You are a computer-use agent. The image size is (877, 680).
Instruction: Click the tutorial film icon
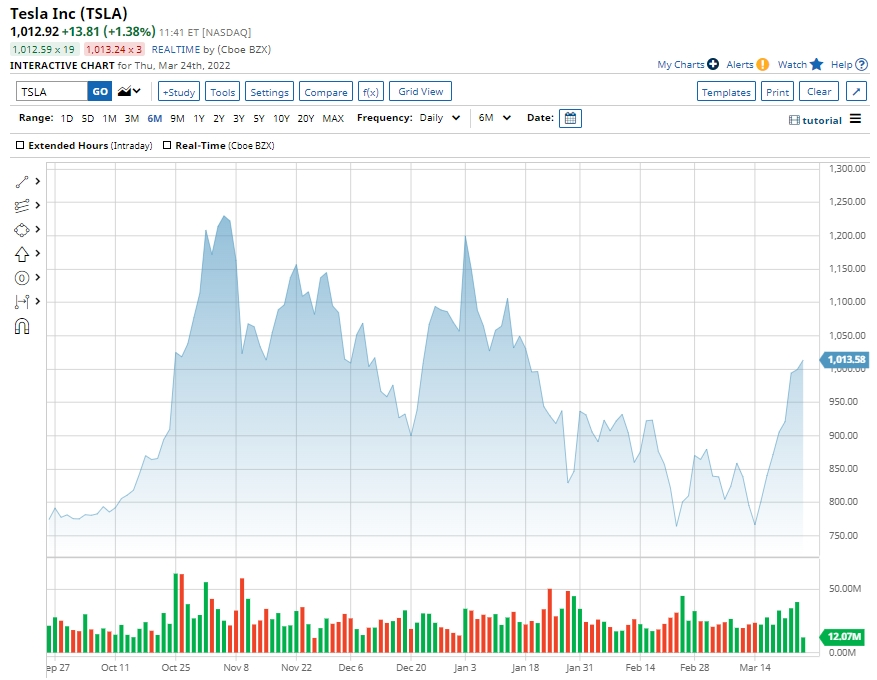794,120
